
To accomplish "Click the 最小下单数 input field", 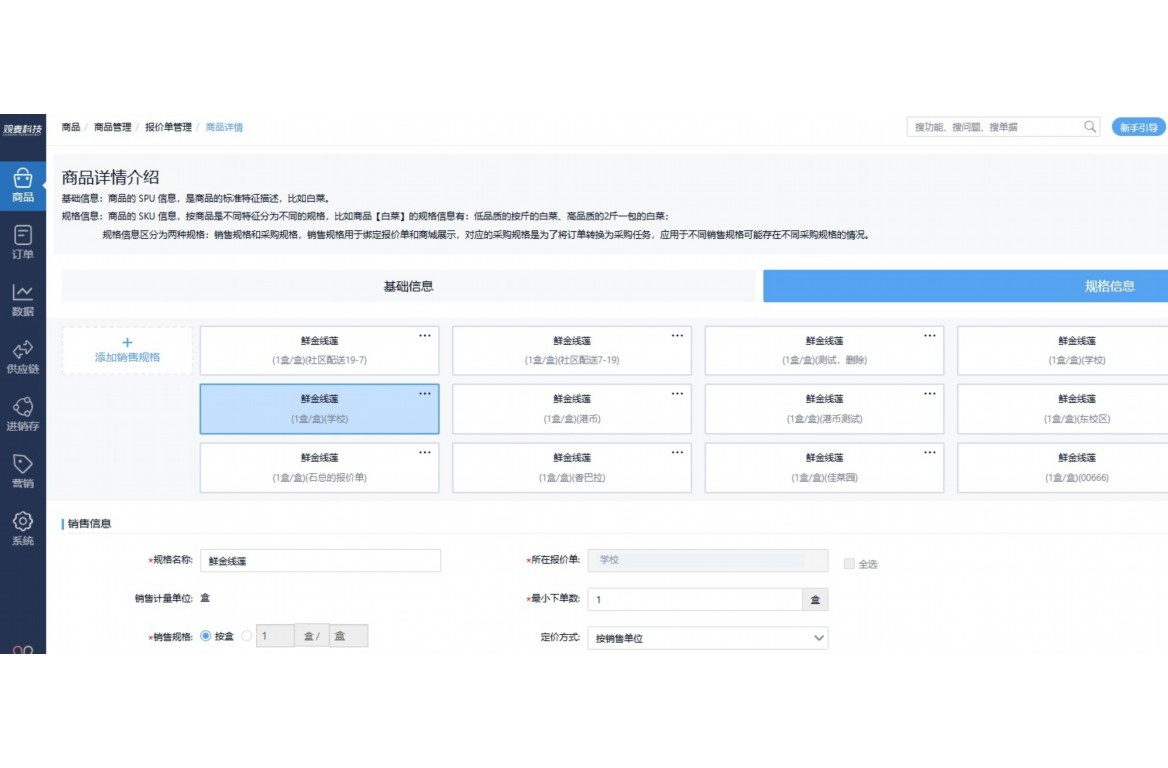I will [x=694, y=600].
